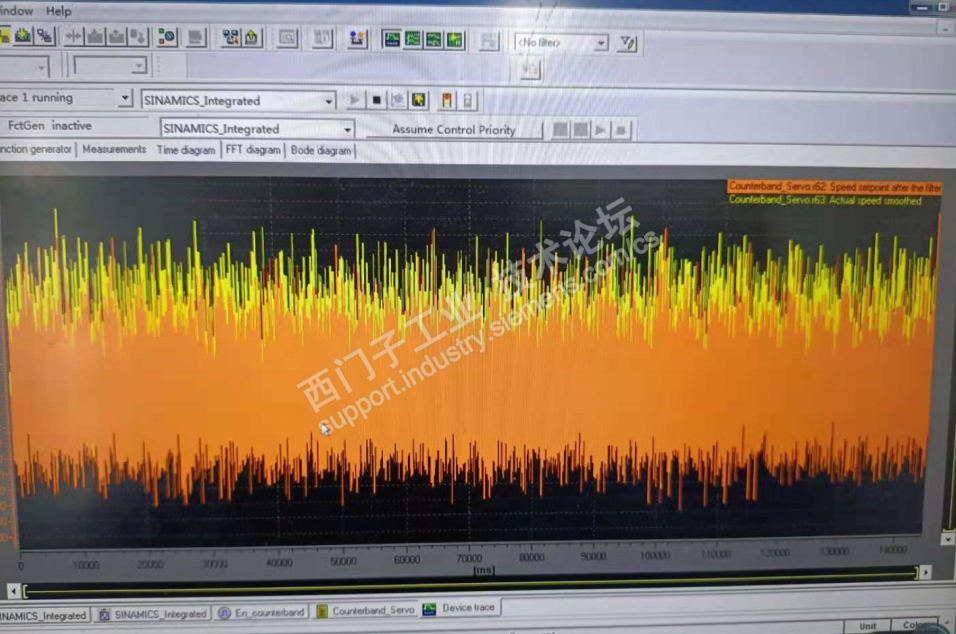Open the second empty combo box in the second toolbar row

pos(110,66)
